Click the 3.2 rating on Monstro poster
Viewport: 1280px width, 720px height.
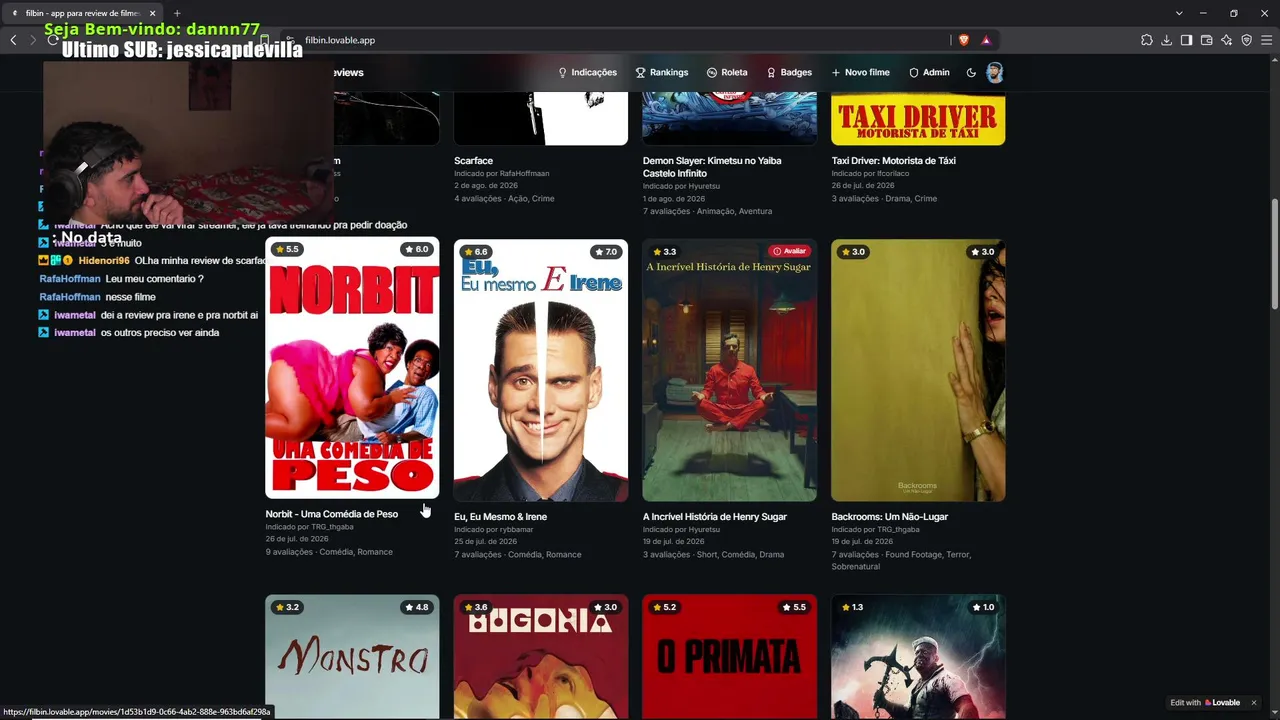click(x=287, y=607)
